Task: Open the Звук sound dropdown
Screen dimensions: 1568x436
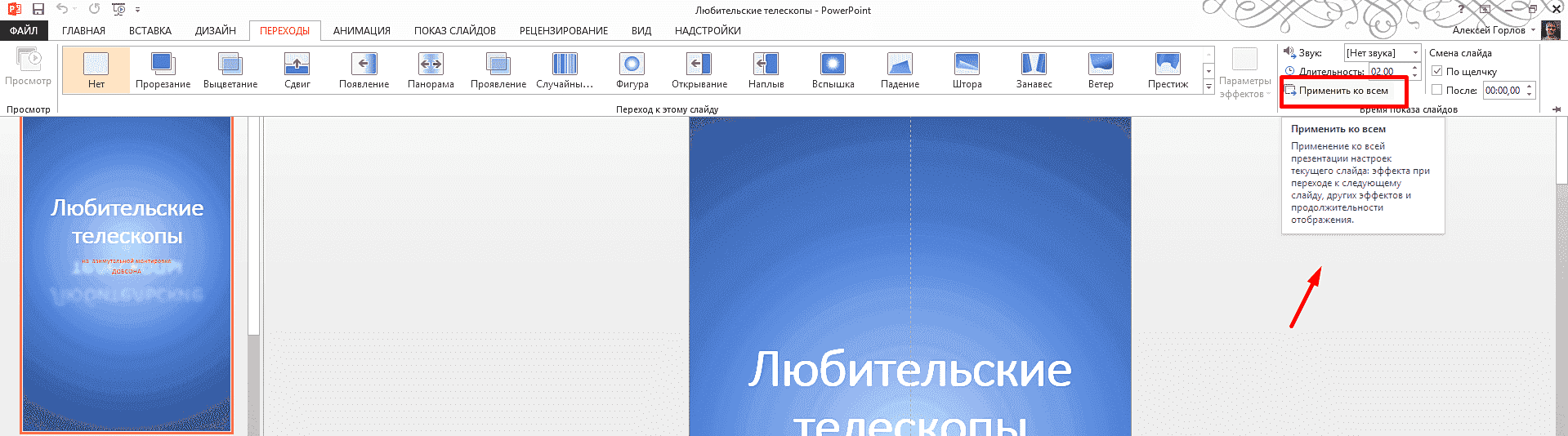Action: click(1415, 53)
